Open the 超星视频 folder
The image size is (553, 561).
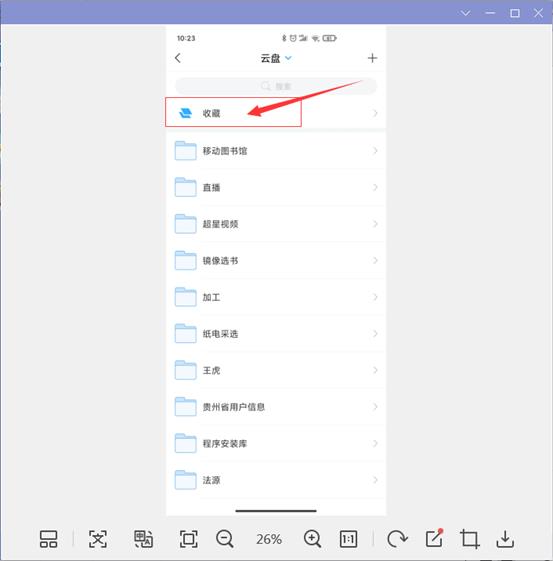(276, 224)
